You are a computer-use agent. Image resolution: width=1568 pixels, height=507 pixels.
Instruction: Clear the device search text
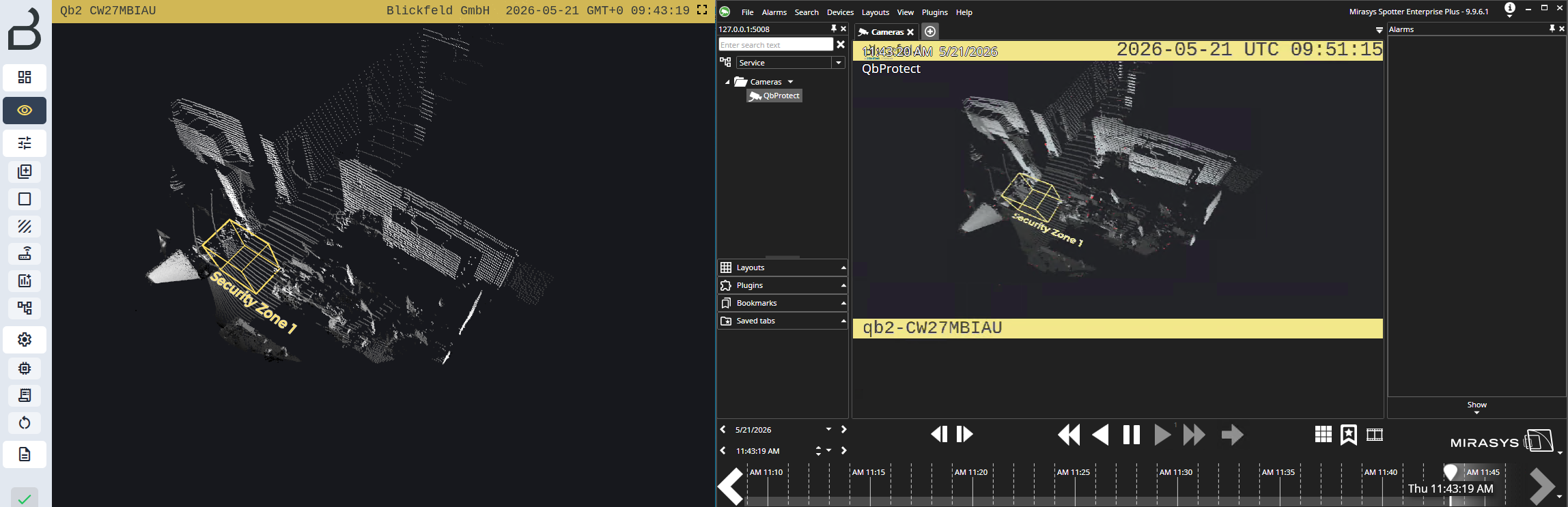[x=841, y=44]
